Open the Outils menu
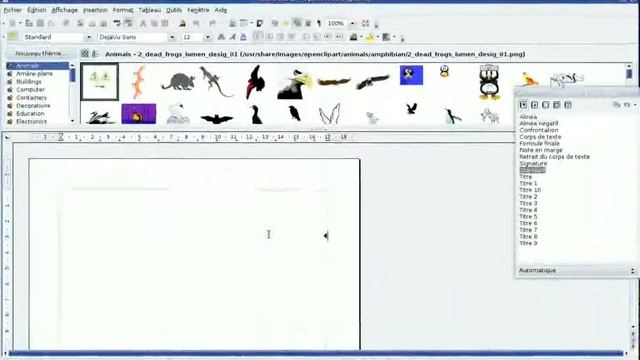Screen dimensions: 640x360 coord(174,10)
